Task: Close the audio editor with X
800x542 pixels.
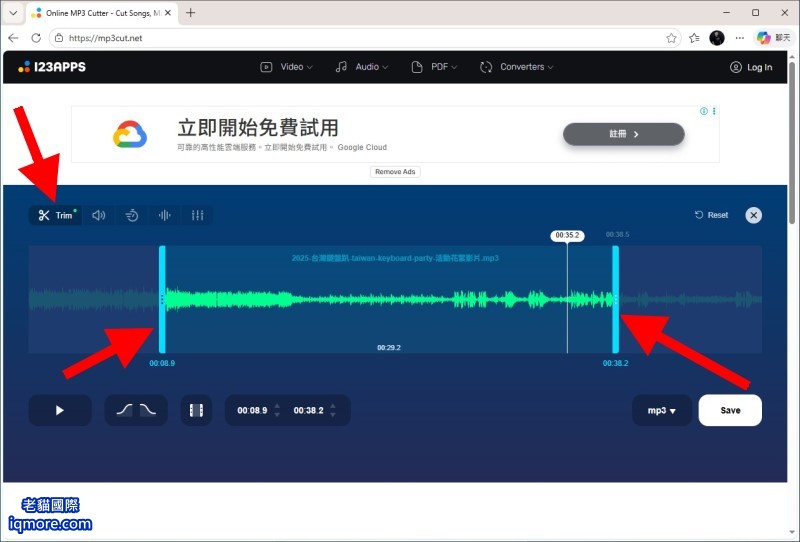Action: coord(754,215)
